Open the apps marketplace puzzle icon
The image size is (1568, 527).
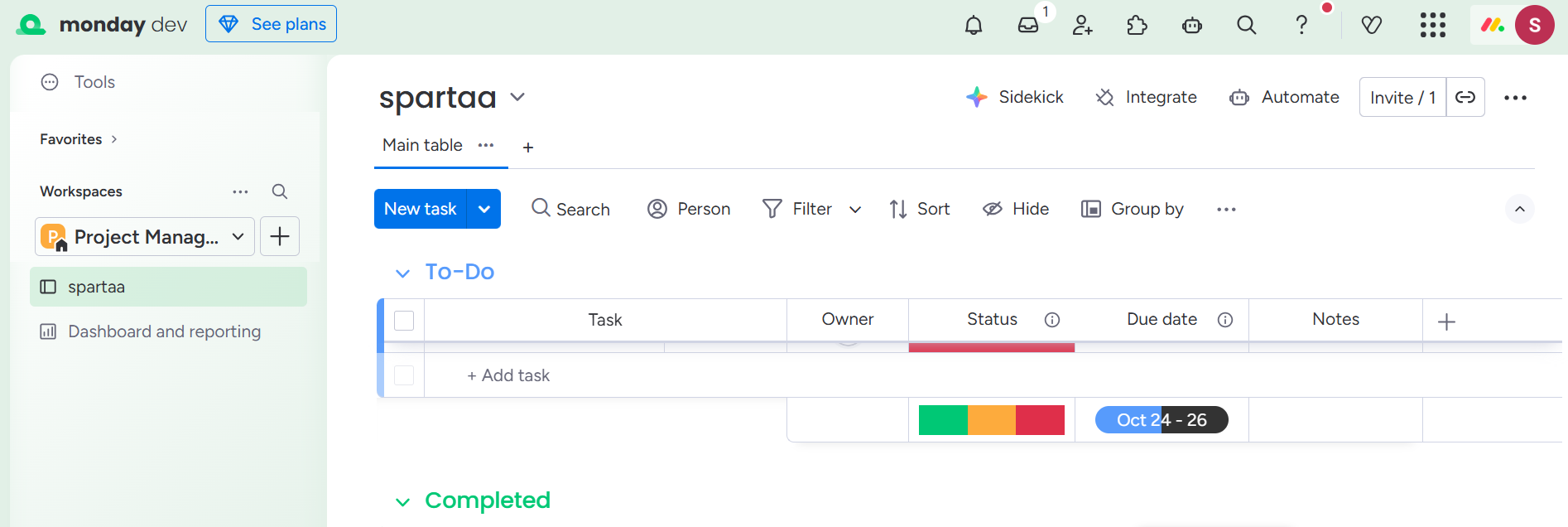[x=1137, y=25]
